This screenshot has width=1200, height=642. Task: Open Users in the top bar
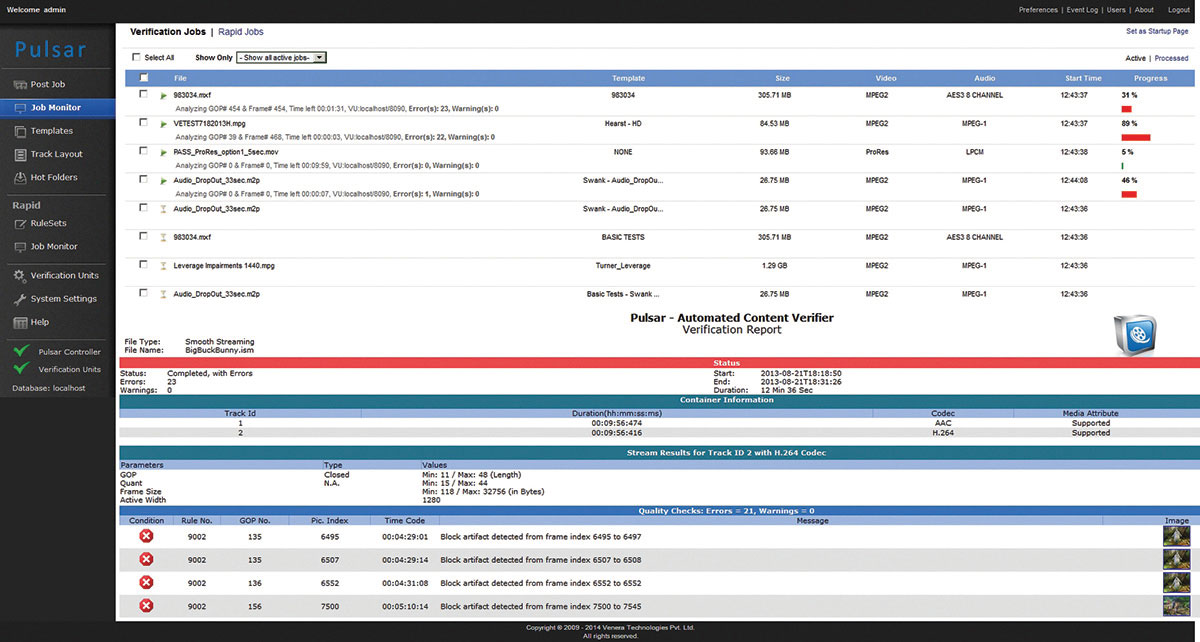pos(1116,10)
